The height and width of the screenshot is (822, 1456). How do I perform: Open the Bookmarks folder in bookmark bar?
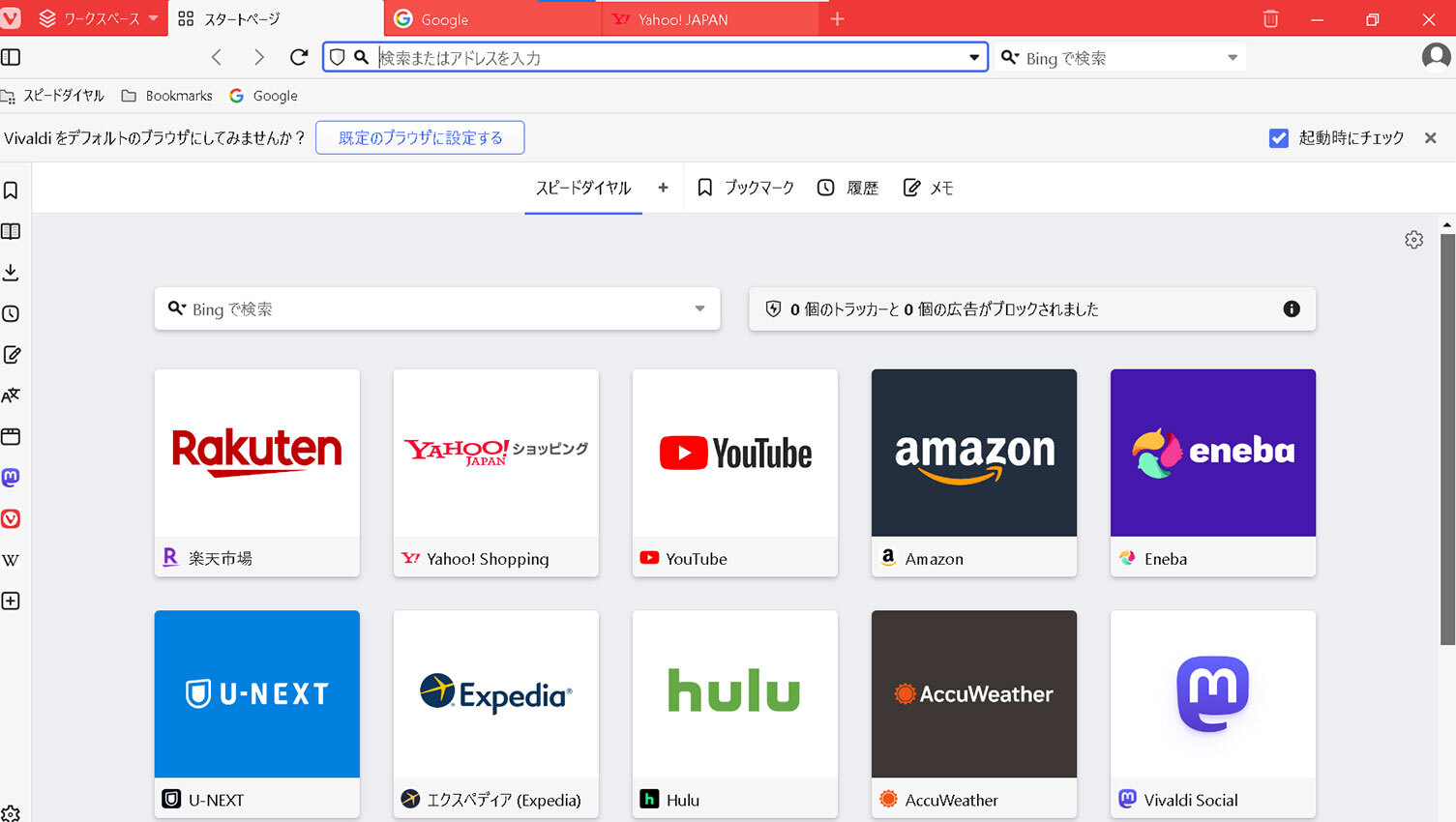(166, 96)
